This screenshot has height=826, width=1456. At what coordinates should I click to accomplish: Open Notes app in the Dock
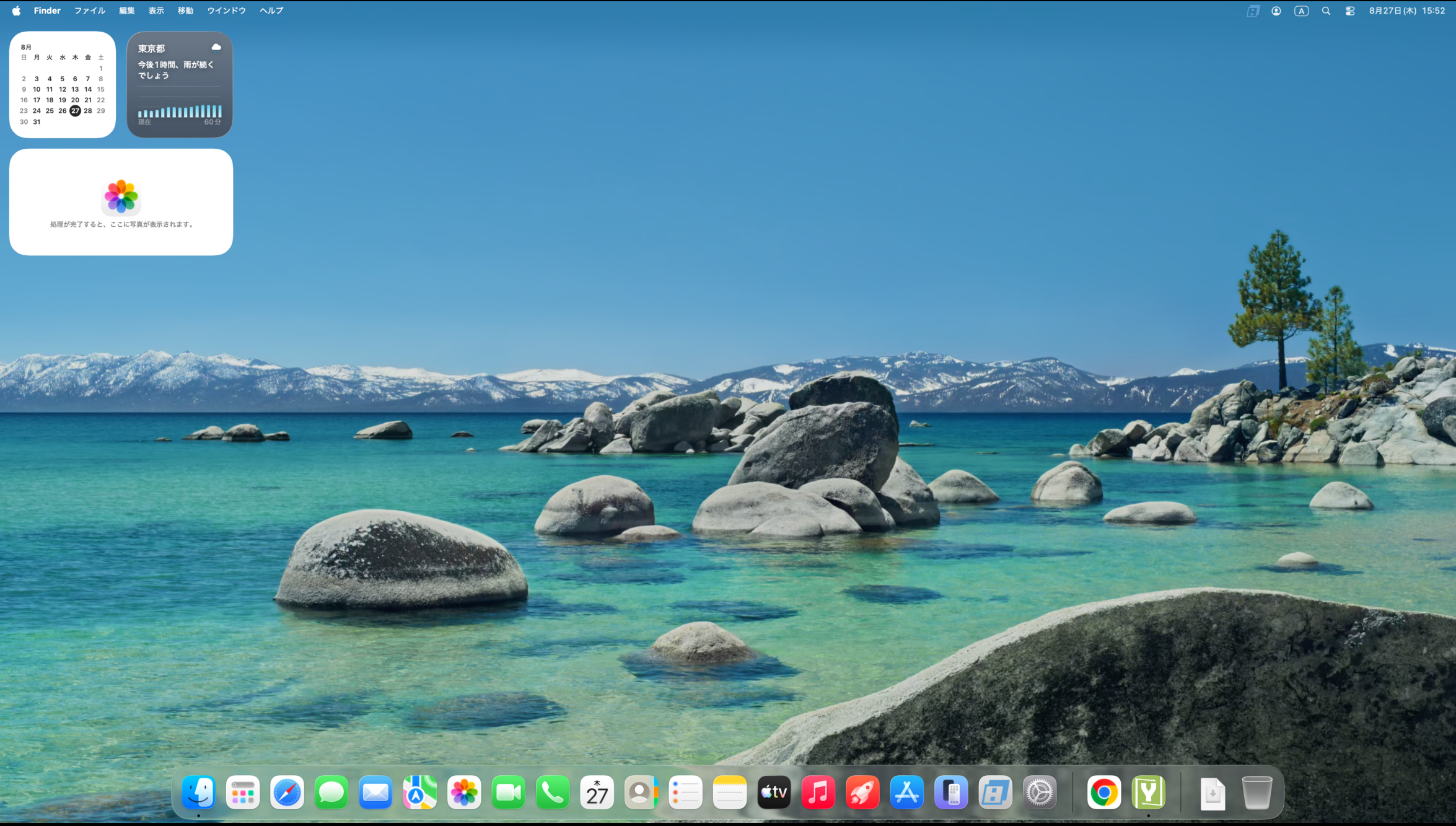[730, 792]
